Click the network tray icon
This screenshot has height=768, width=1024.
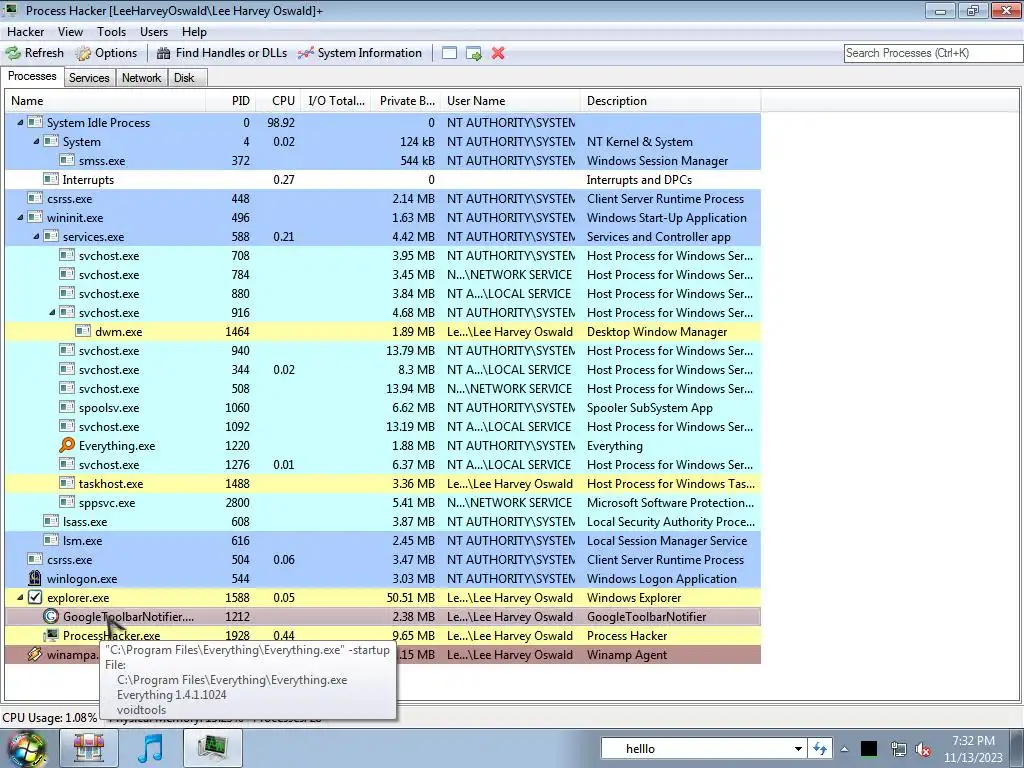click(x=899, y=749)
